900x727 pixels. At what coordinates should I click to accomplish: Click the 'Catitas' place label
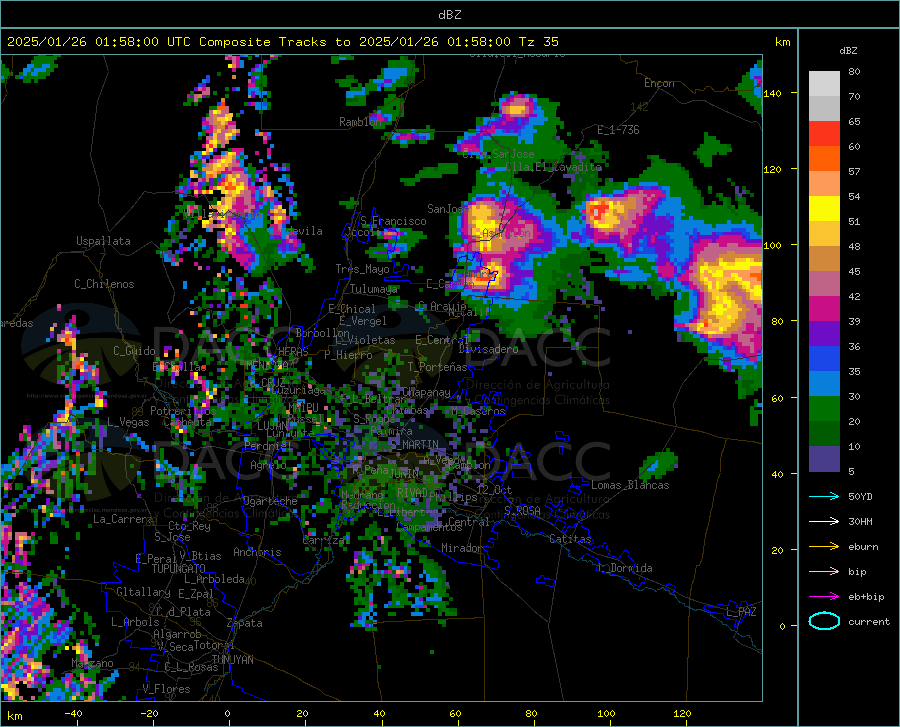click(x=570, y=539)
